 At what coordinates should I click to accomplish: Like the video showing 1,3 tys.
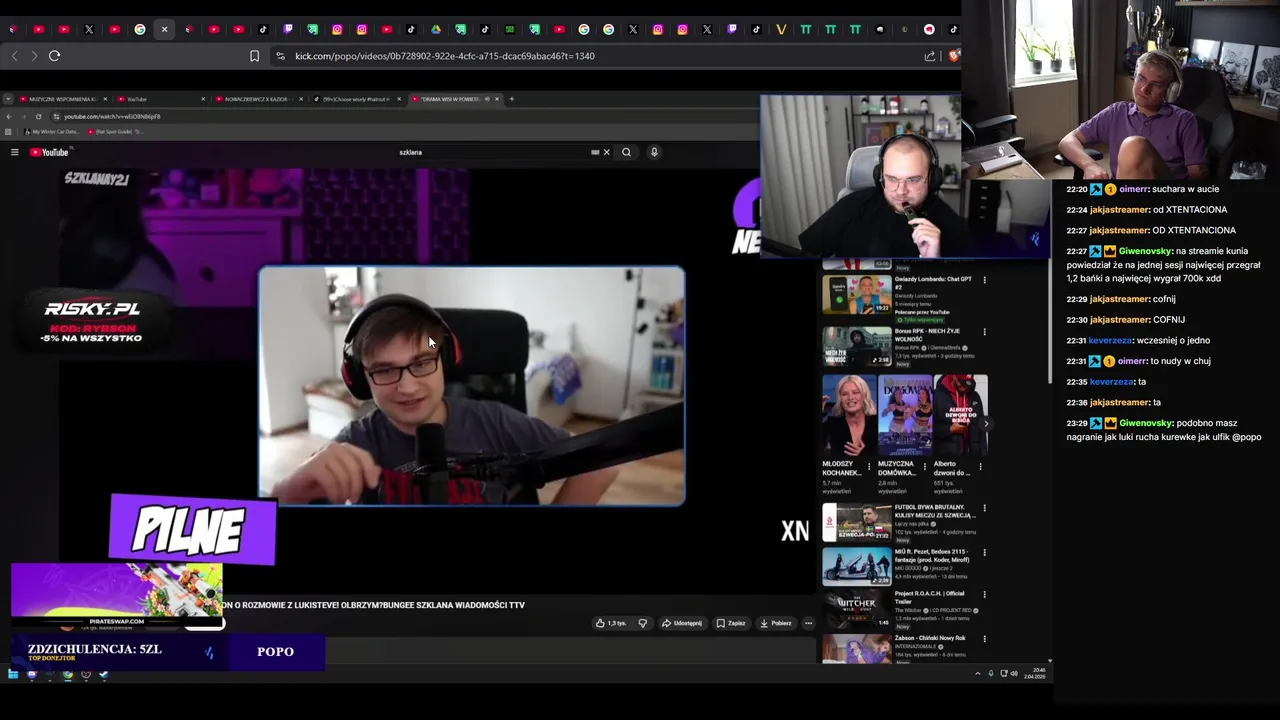point(611,623)
